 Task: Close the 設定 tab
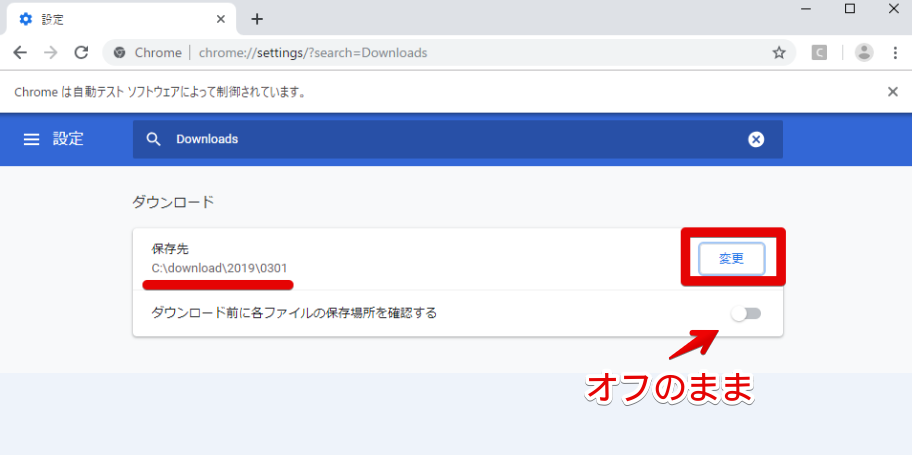(221, 19)
